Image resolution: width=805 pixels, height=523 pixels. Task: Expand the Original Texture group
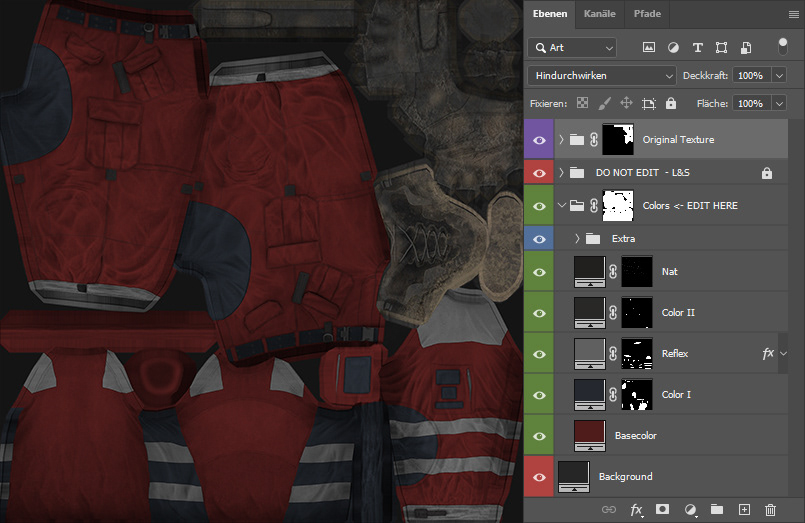(x=561, y=139)
